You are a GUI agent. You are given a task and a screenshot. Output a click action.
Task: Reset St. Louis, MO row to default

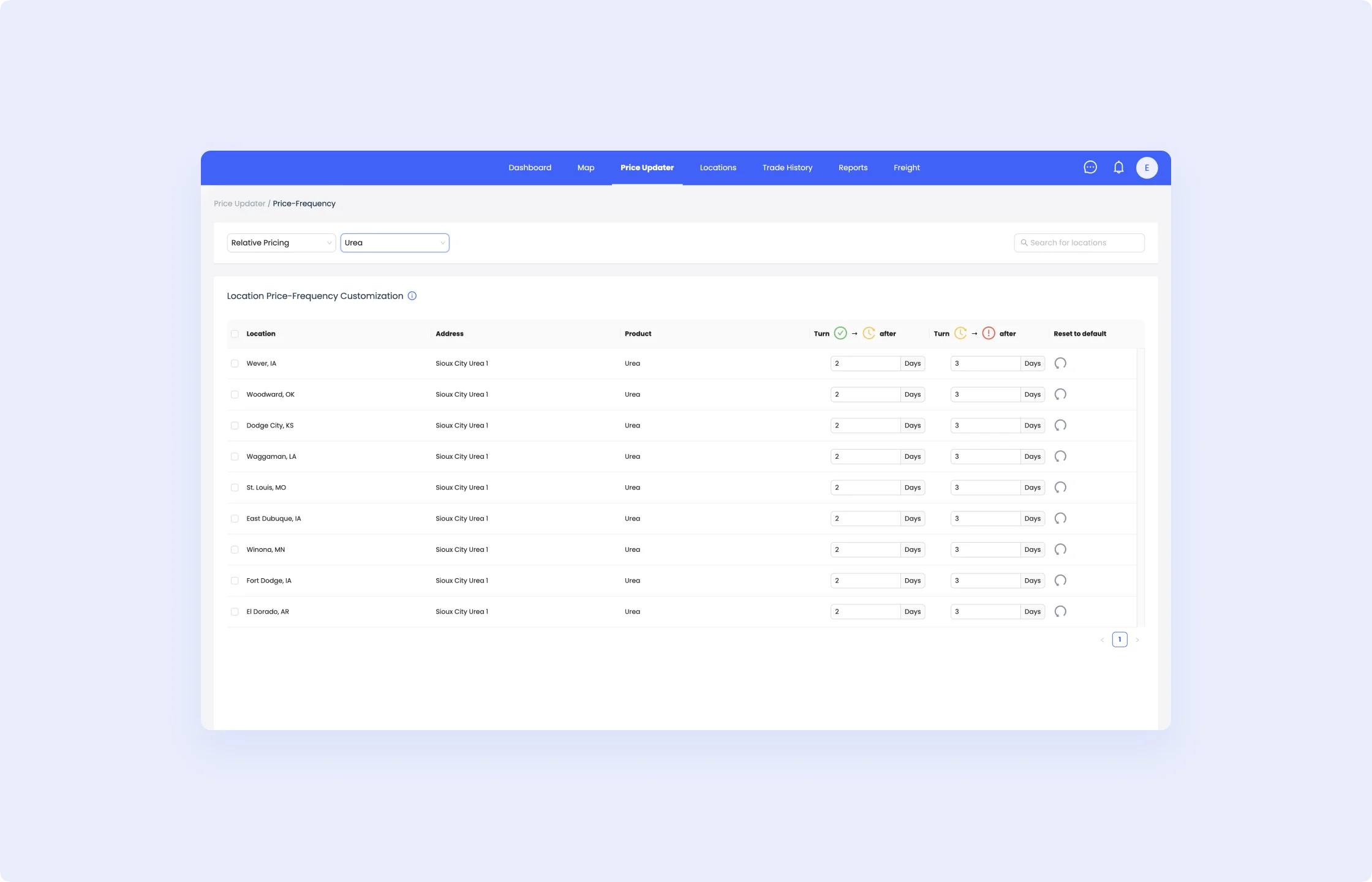point(1060,488)
